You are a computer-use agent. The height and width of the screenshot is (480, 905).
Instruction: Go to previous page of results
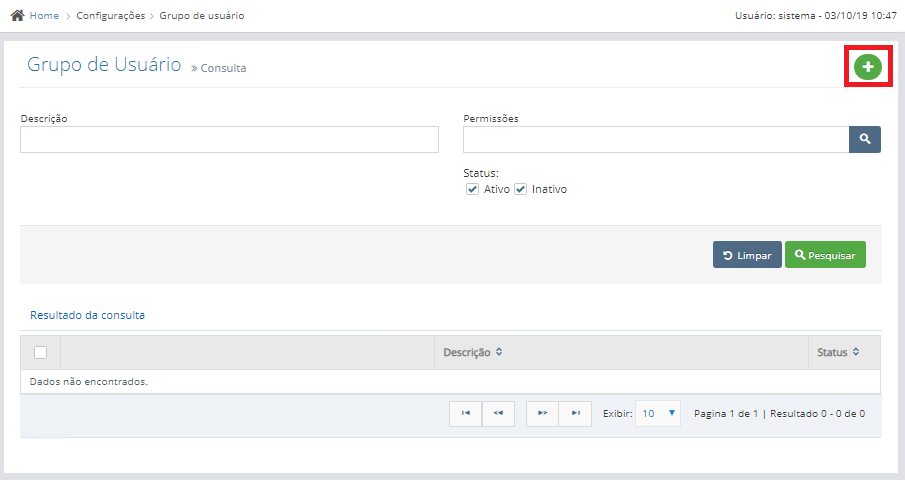click(x=498, y=414)
